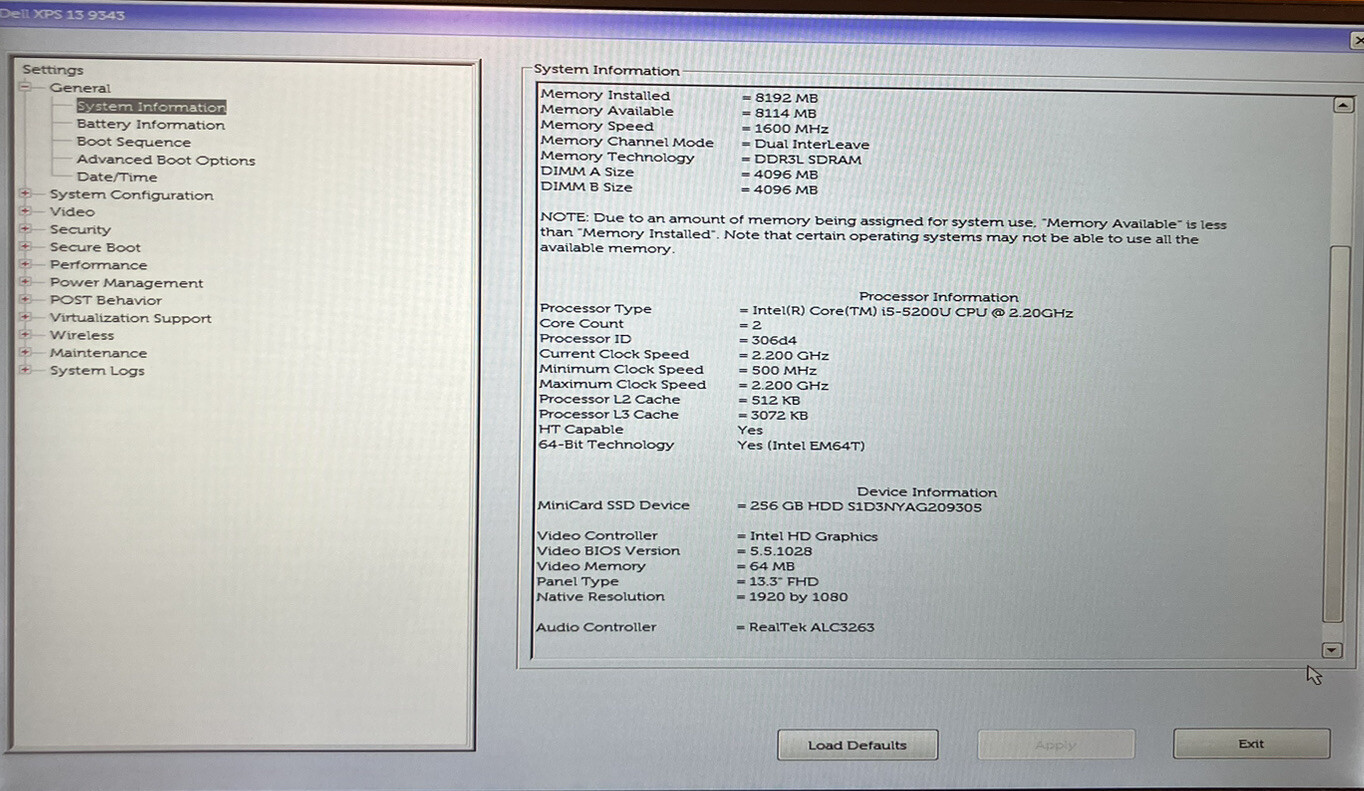Click the Processor Type value i5-5200U
The image size is (1364, 791).
(911, 313)
